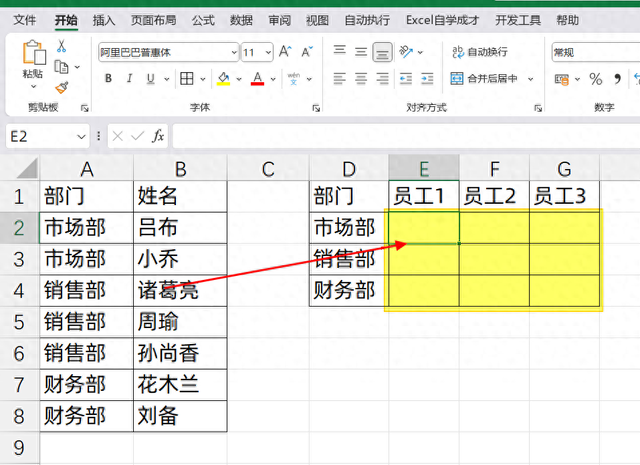This screenshot has width=640, height=465.
Task: Open alignment settings dialog launcher
Action: coord(538,108)
